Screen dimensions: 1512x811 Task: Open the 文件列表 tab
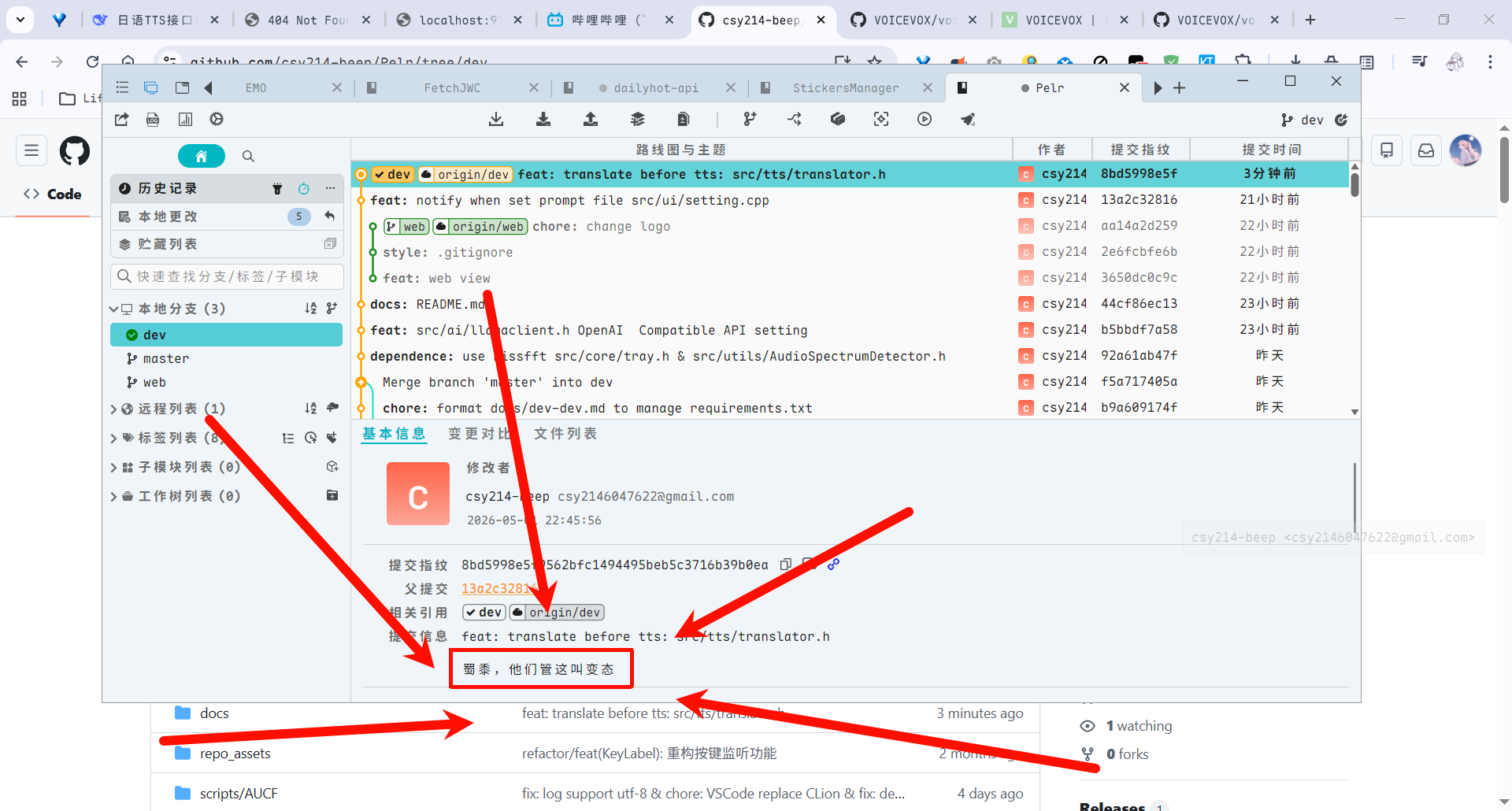[565, 434]
